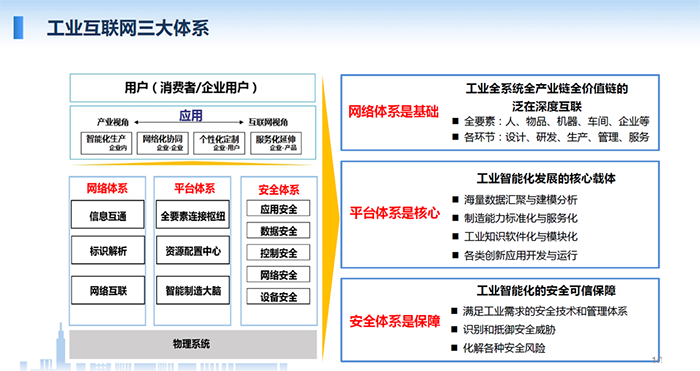
Task: Click the 应用 heading
Action: pyautogui.click(x=191, y=115)
